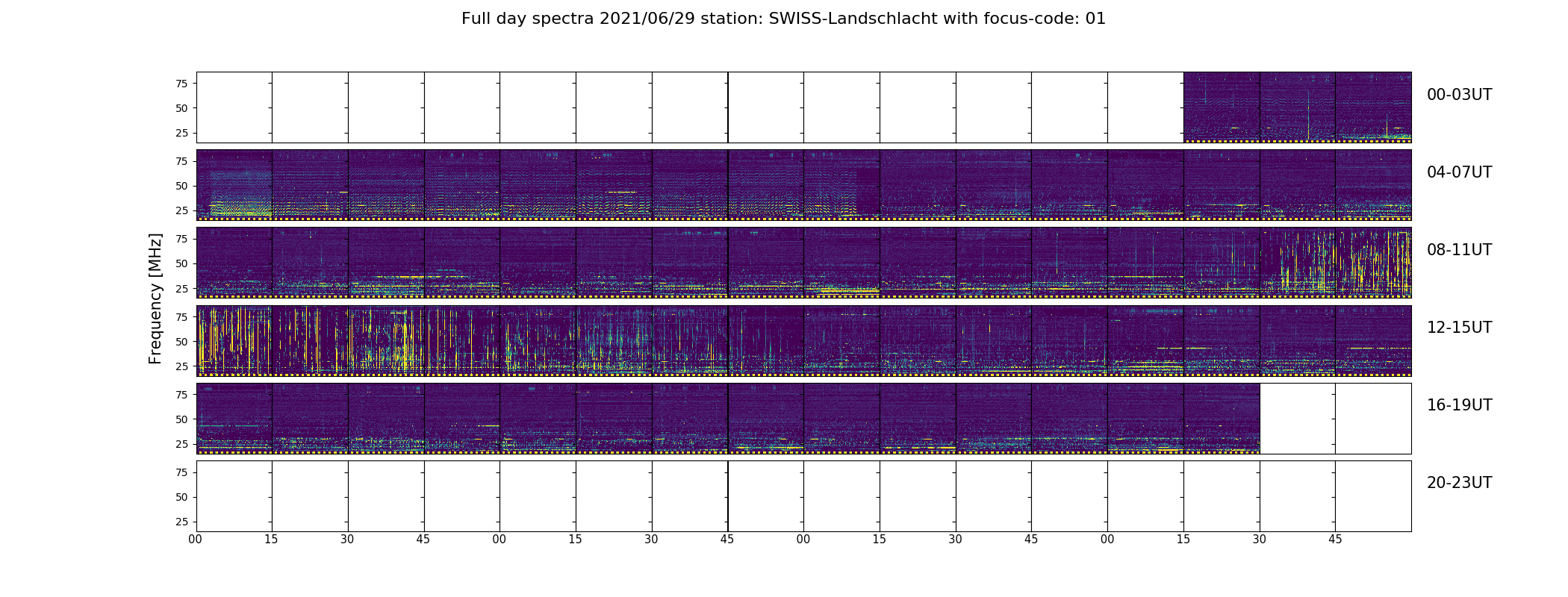Click the '12-15UT' row label
This screenshot has height=597, width=1568.
[x=1459, y=328]
